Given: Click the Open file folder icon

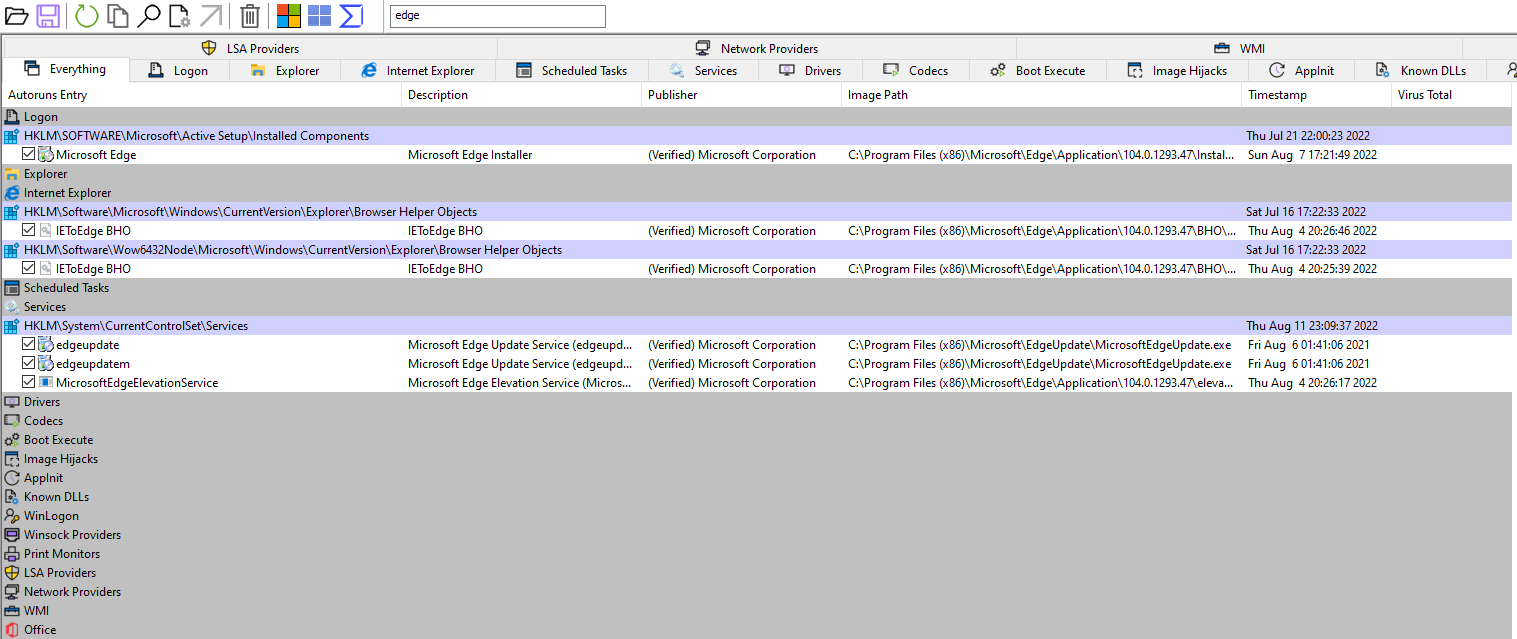Looking at the screenshot, I should pyautogui.click(x=16, y=16).
